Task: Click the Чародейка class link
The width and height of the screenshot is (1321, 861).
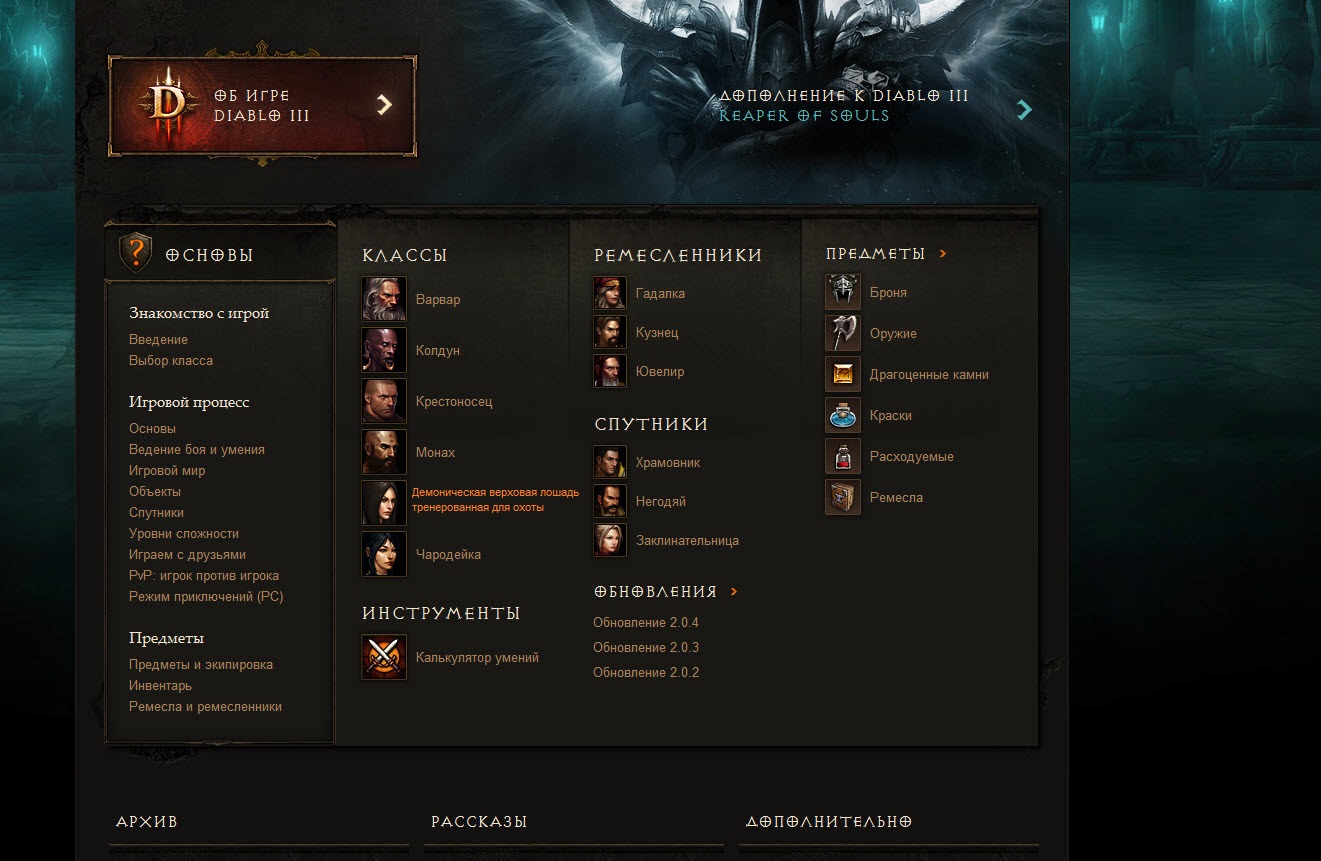Action: click(448, 554)
